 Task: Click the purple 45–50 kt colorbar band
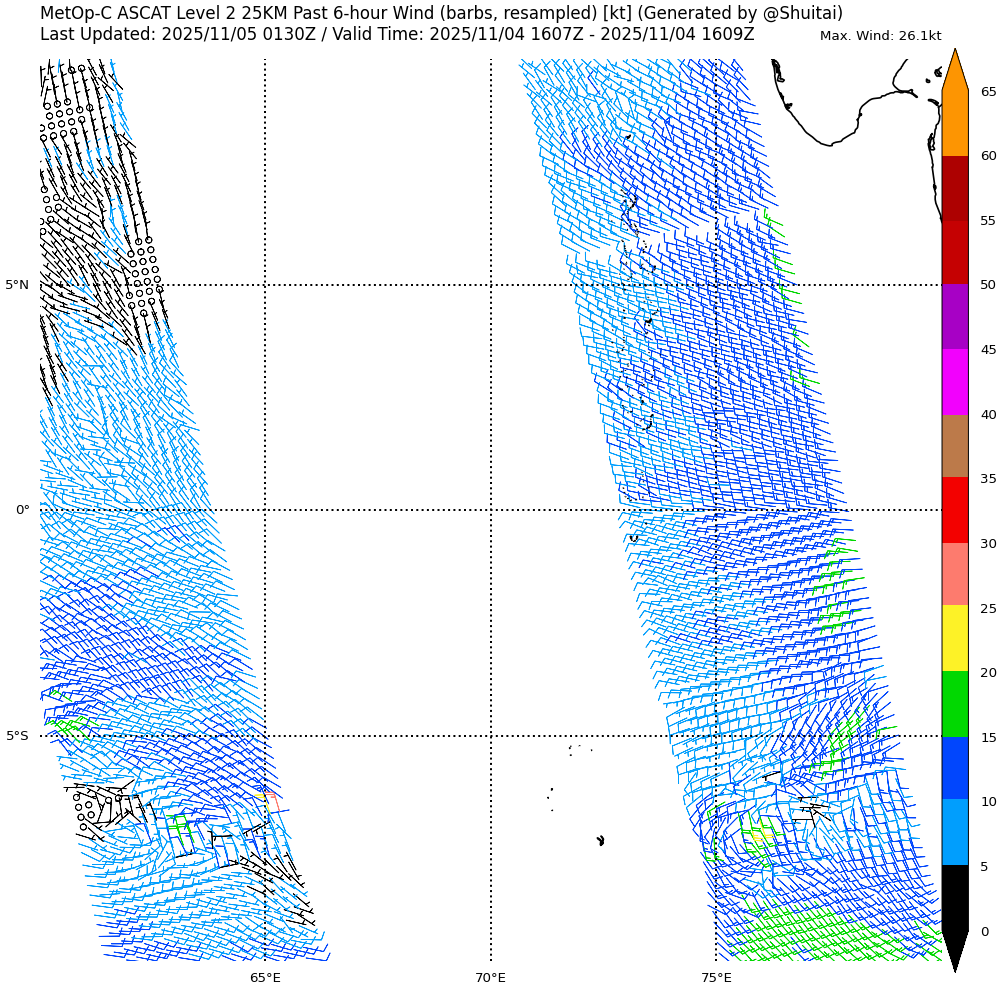click(x=954, y=316)
